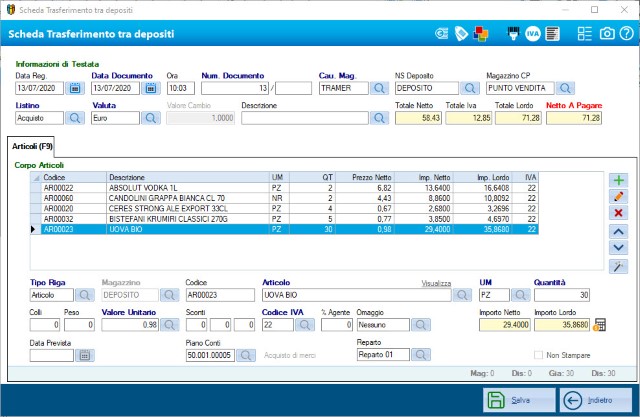Edit selected row with pencil icon

point(618,197)
